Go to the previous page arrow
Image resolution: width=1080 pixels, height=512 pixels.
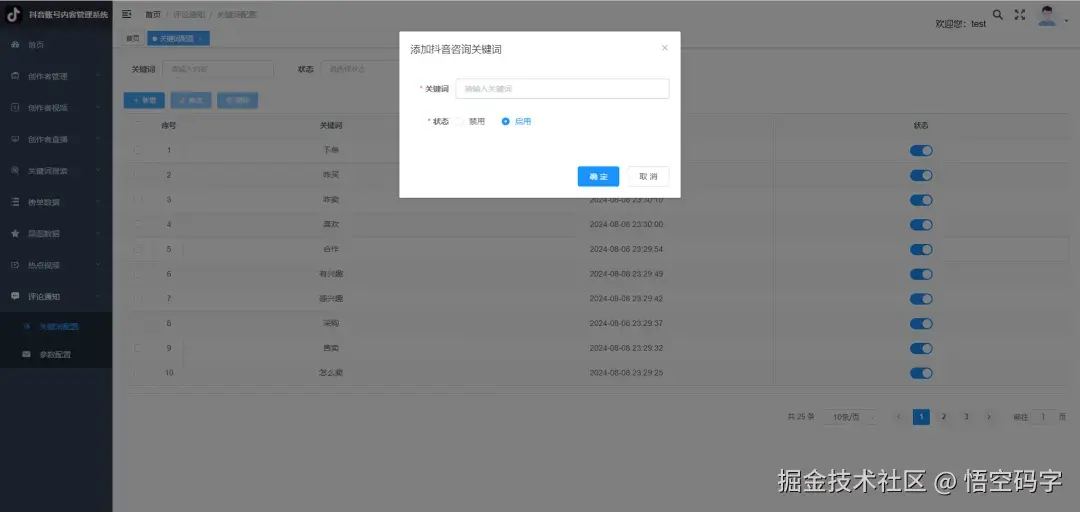898,417
